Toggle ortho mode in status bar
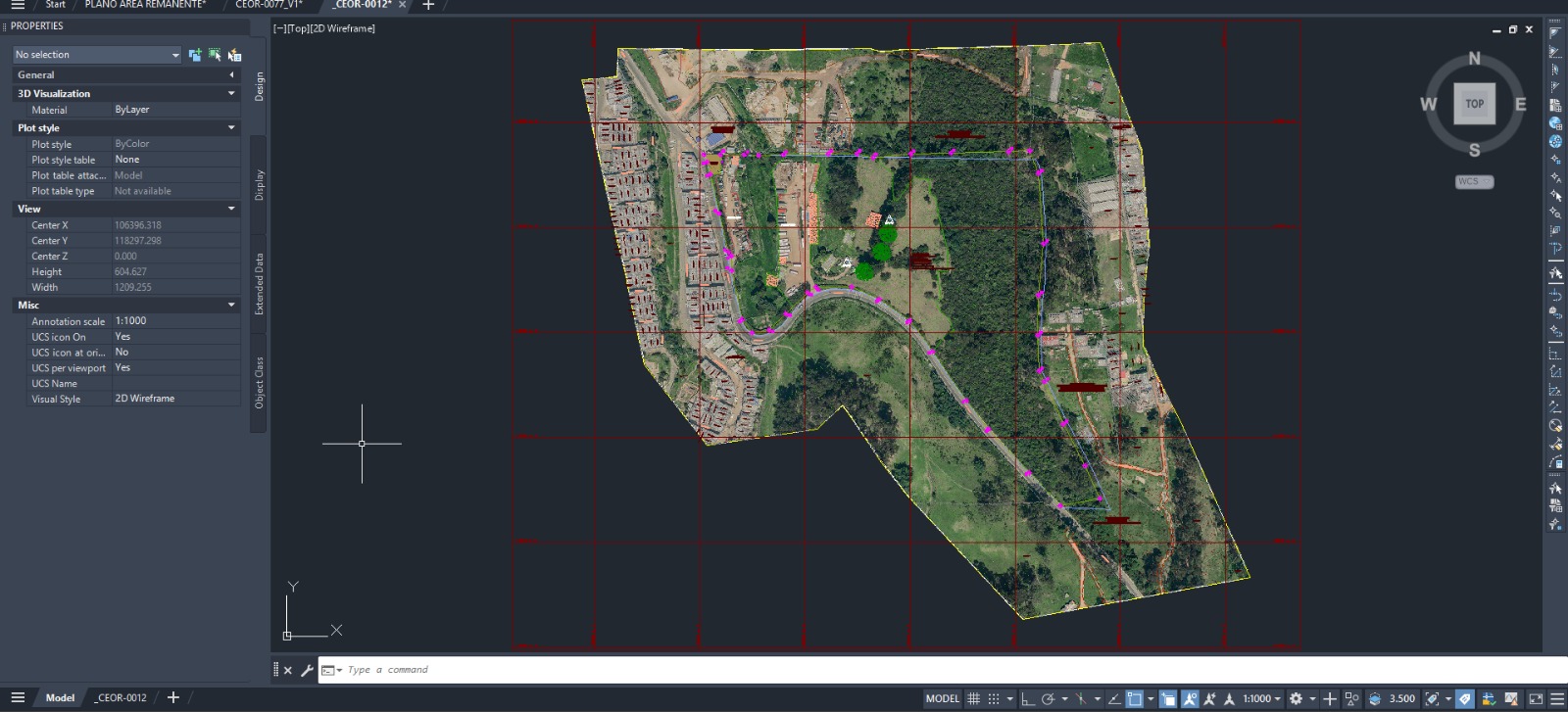Viewport: 1568px width, 712px height. point(1027,698)
